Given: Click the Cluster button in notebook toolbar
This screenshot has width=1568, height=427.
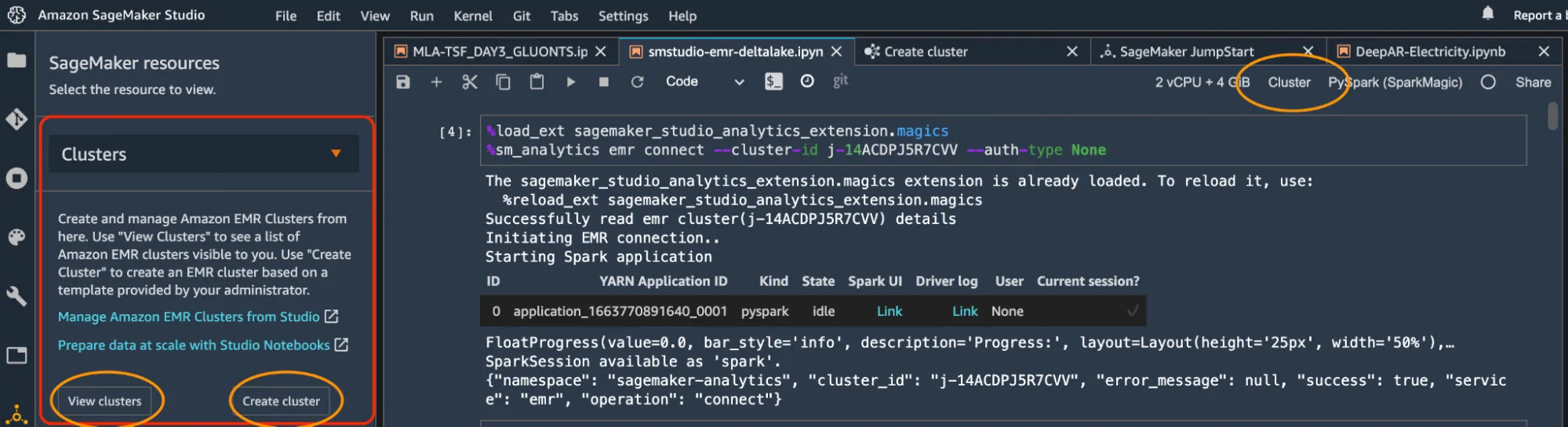Looking at the screenshot, I should tap(1289, 82).
